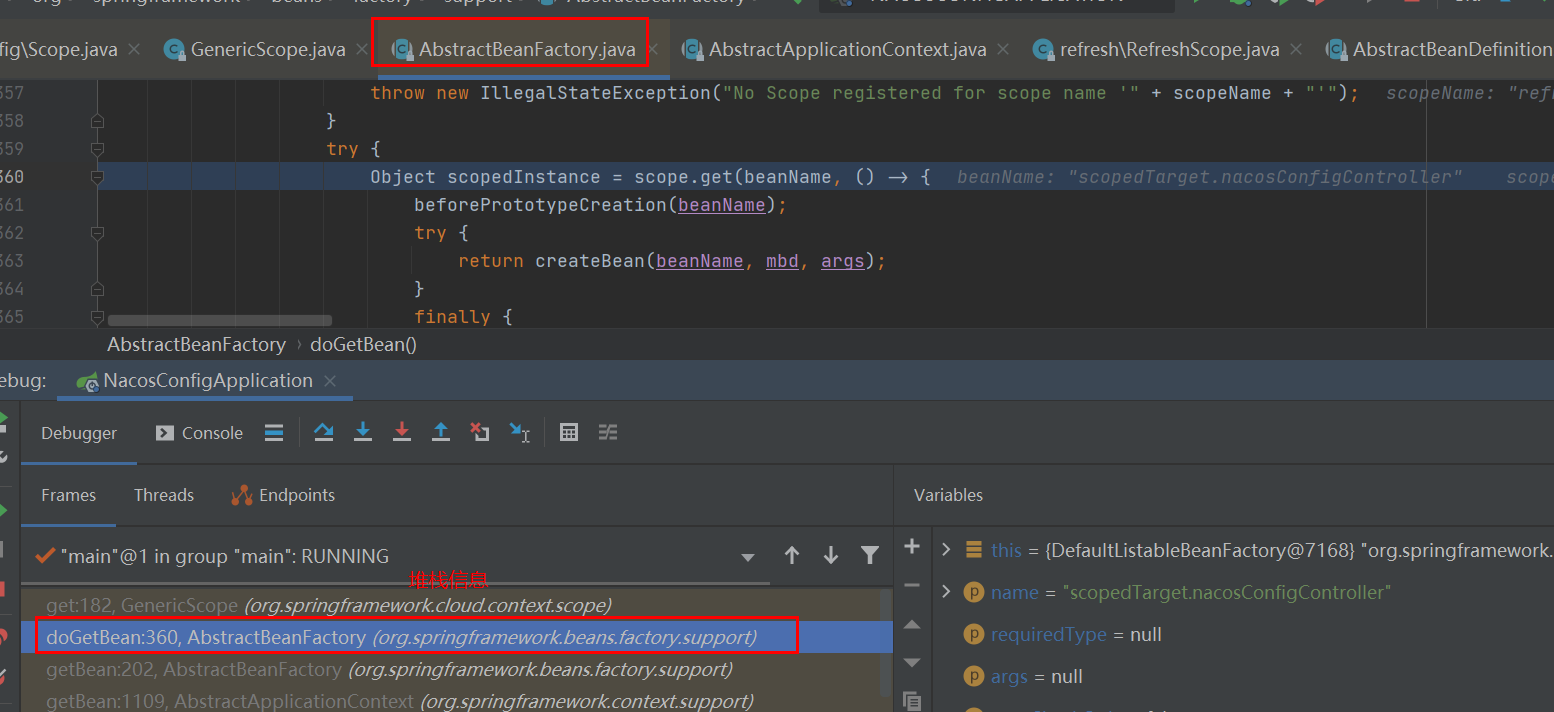Click the editor horizontal scrollbar thumb
1554x712 pixels.
pyautogui.click(x=219, y=320)
